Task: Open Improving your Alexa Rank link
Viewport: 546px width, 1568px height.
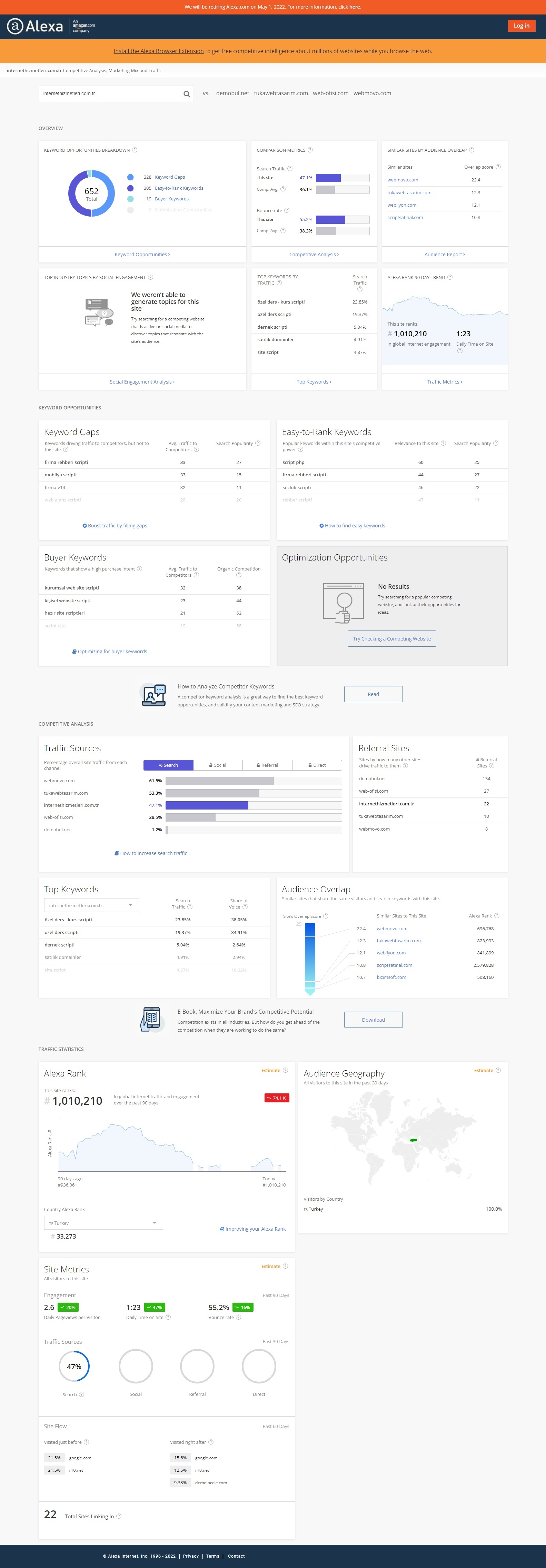Action: pyautogui.click(x=252, y=1229)
